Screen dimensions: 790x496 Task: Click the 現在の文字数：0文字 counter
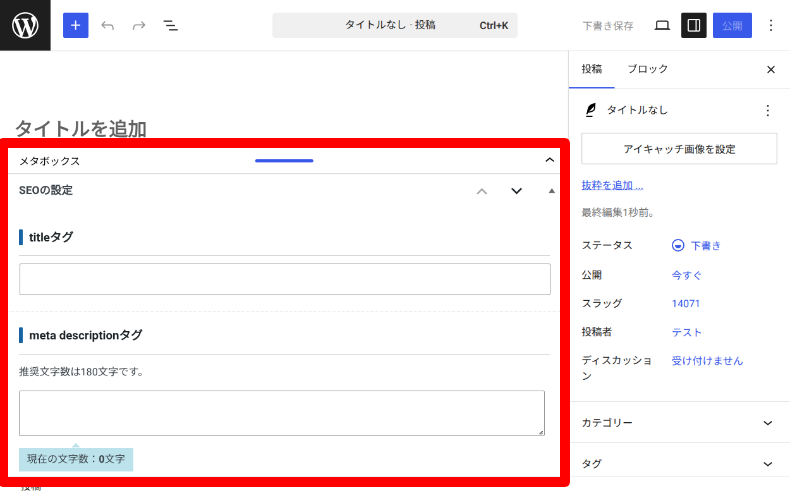[x=76, y=459]
